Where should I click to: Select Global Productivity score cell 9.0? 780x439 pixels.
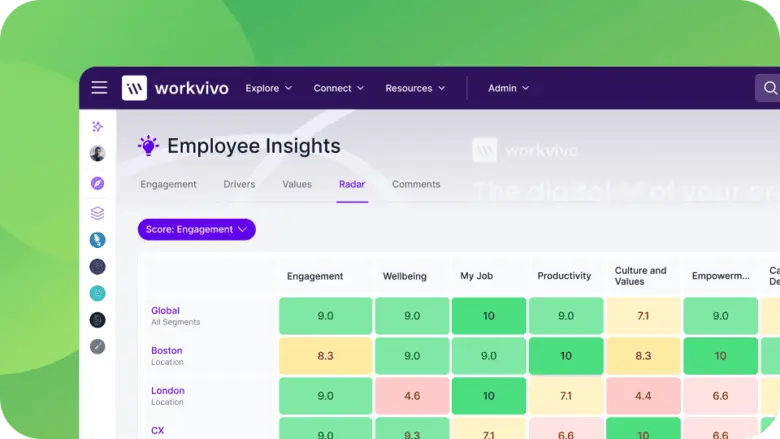point(566,316)
